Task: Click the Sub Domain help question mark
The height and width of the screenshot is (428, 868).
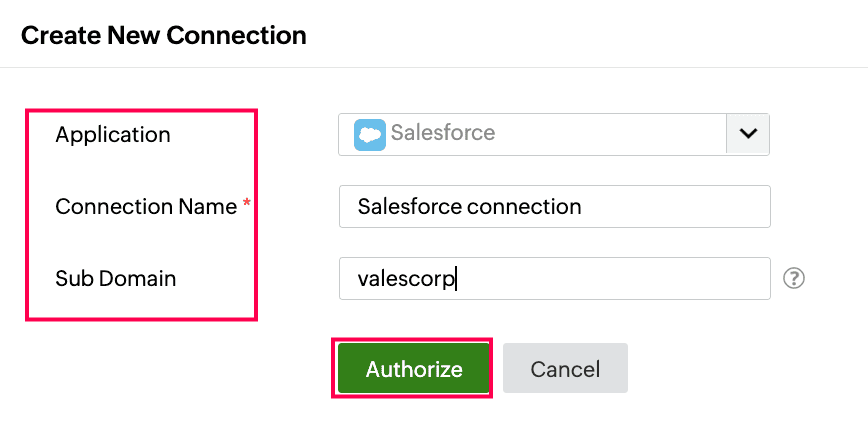Action: coord(794,279)
